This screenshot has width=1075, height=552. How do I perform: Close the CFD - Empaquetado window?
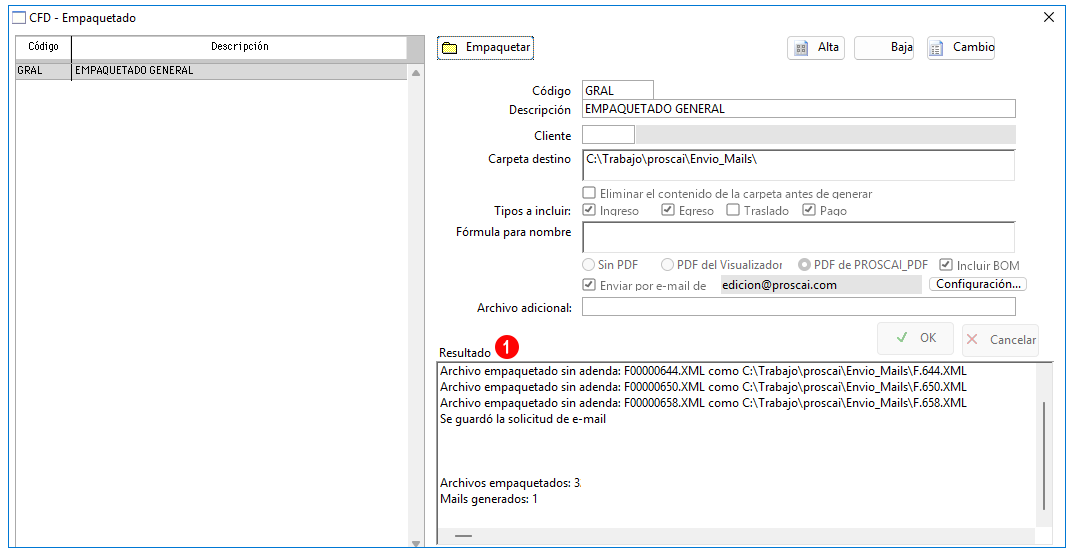coord(1049,18)
